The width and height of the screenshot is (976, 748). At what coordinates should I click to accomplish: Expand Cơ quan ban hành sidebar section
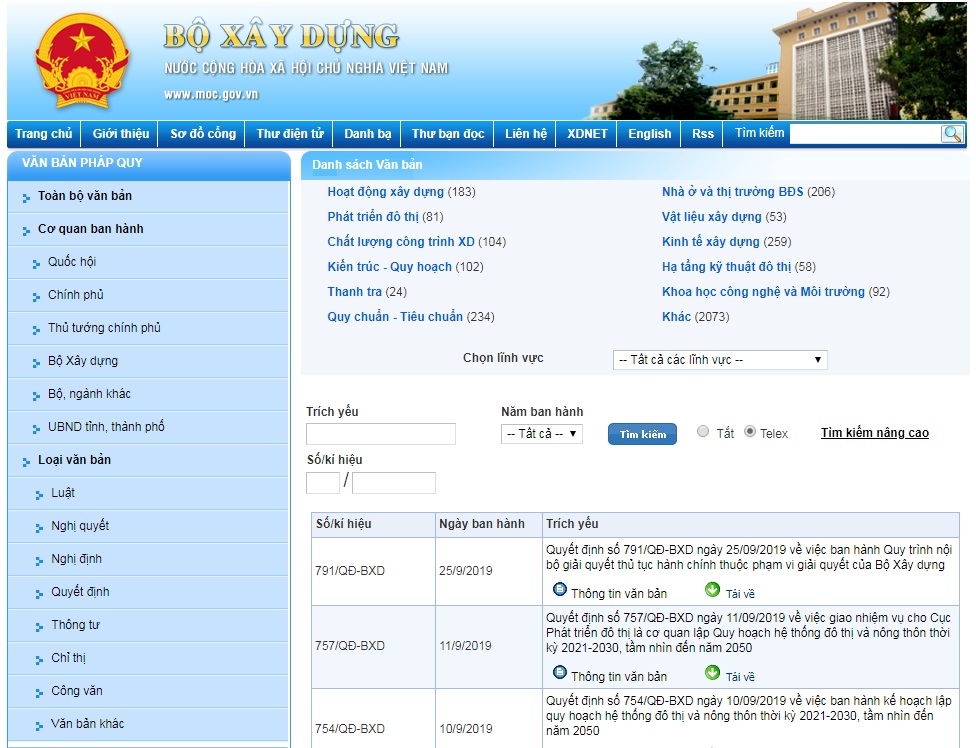[90, 229]
